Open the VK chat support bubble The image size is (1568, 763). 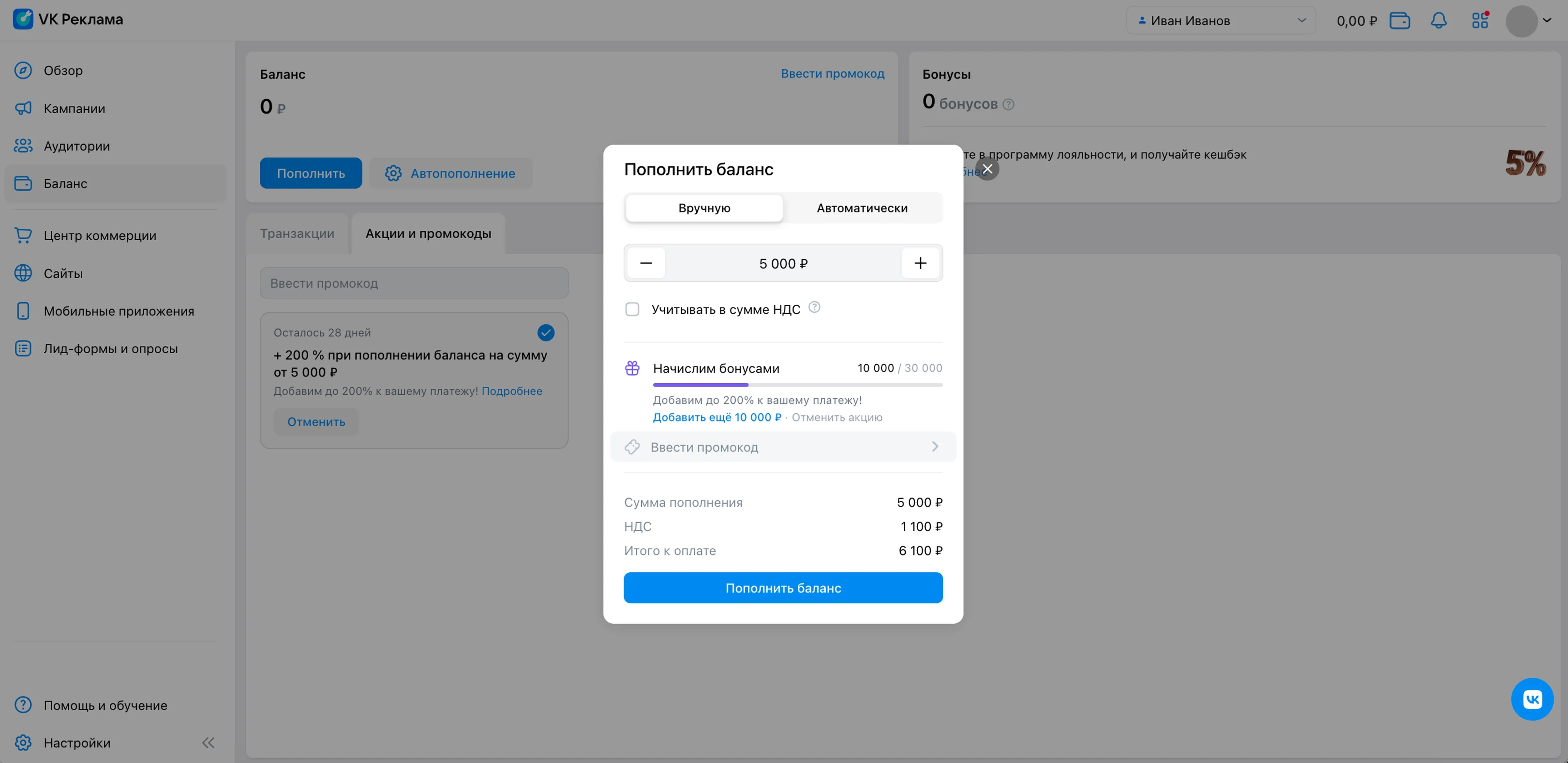[1532, 699]
